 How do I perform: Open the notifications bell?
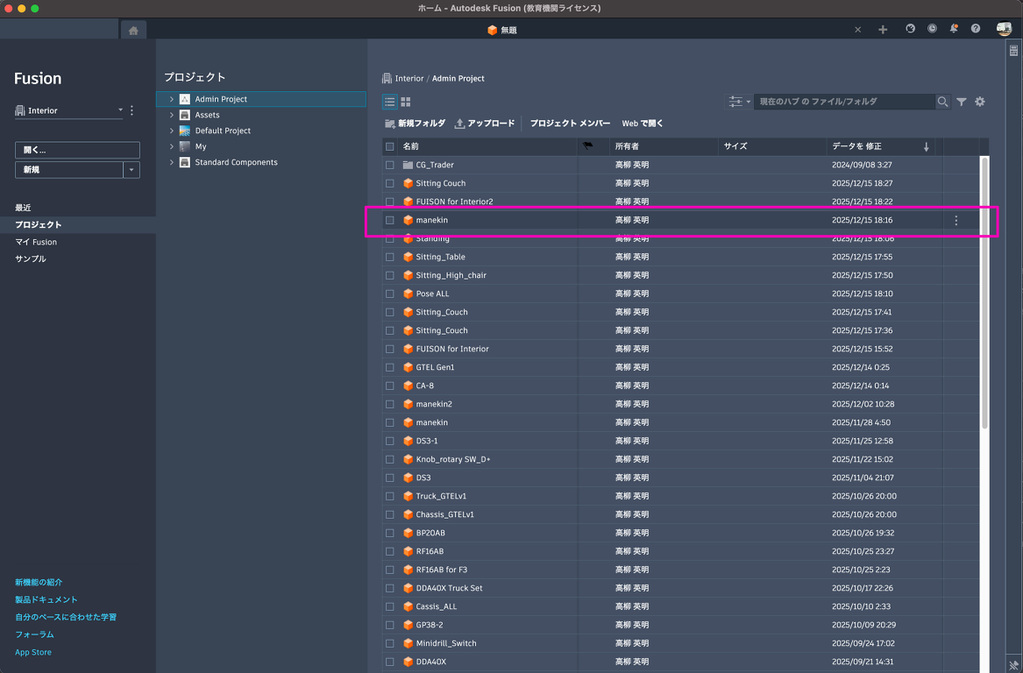pos(954,29)
